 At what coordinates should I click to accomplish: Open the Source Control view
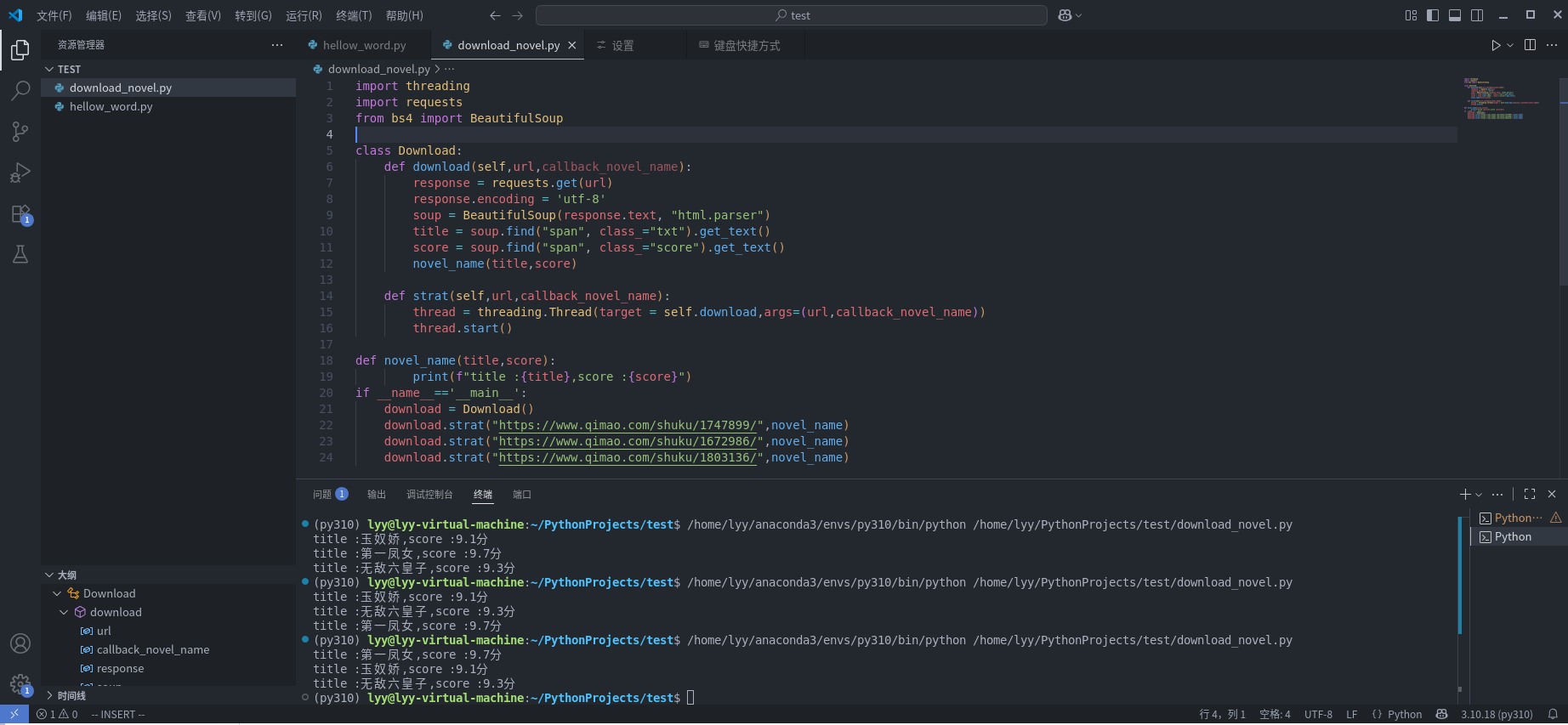tap(20, 132)
